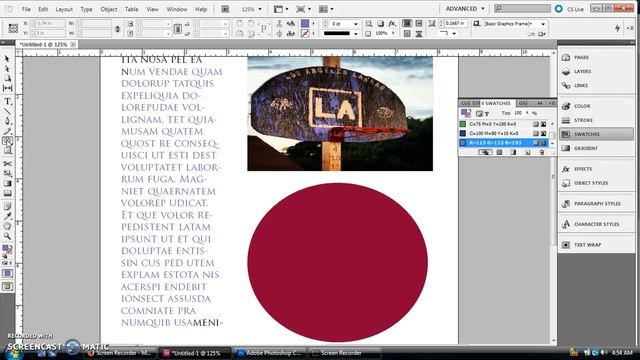Screen dimensions: 640x360
Task: Switch to the SWATCHES panel tab
Action: tap(498, 103)
